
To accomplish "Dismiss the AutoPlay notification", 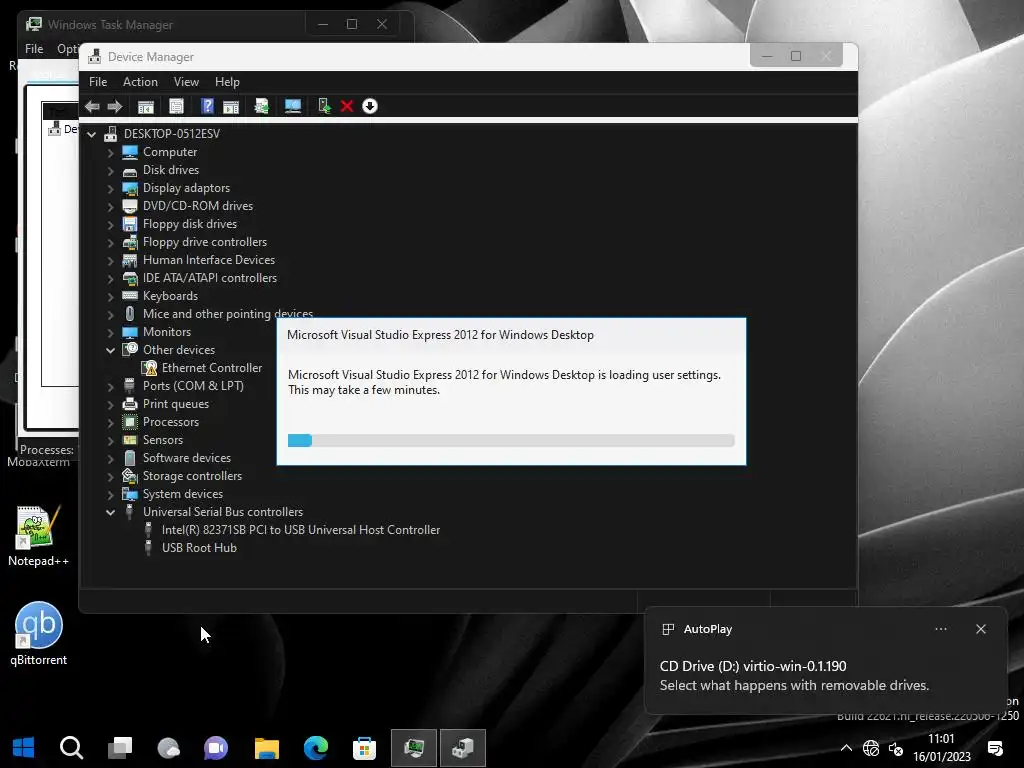I will [980, 629].
